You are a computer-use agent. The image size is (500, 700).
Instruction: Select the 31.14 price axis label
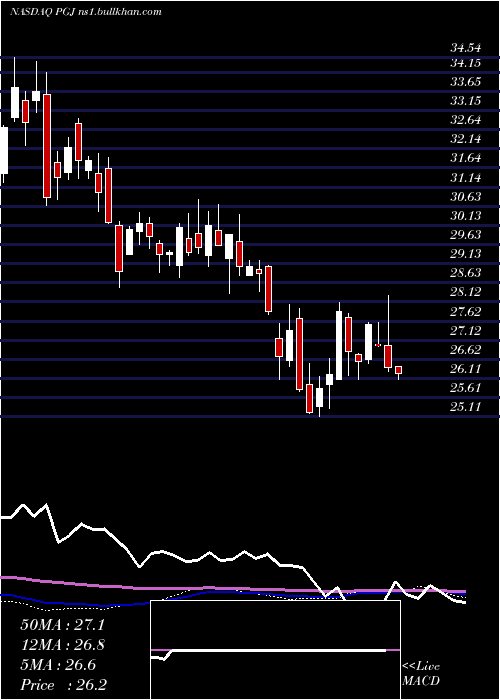[466, 178]
